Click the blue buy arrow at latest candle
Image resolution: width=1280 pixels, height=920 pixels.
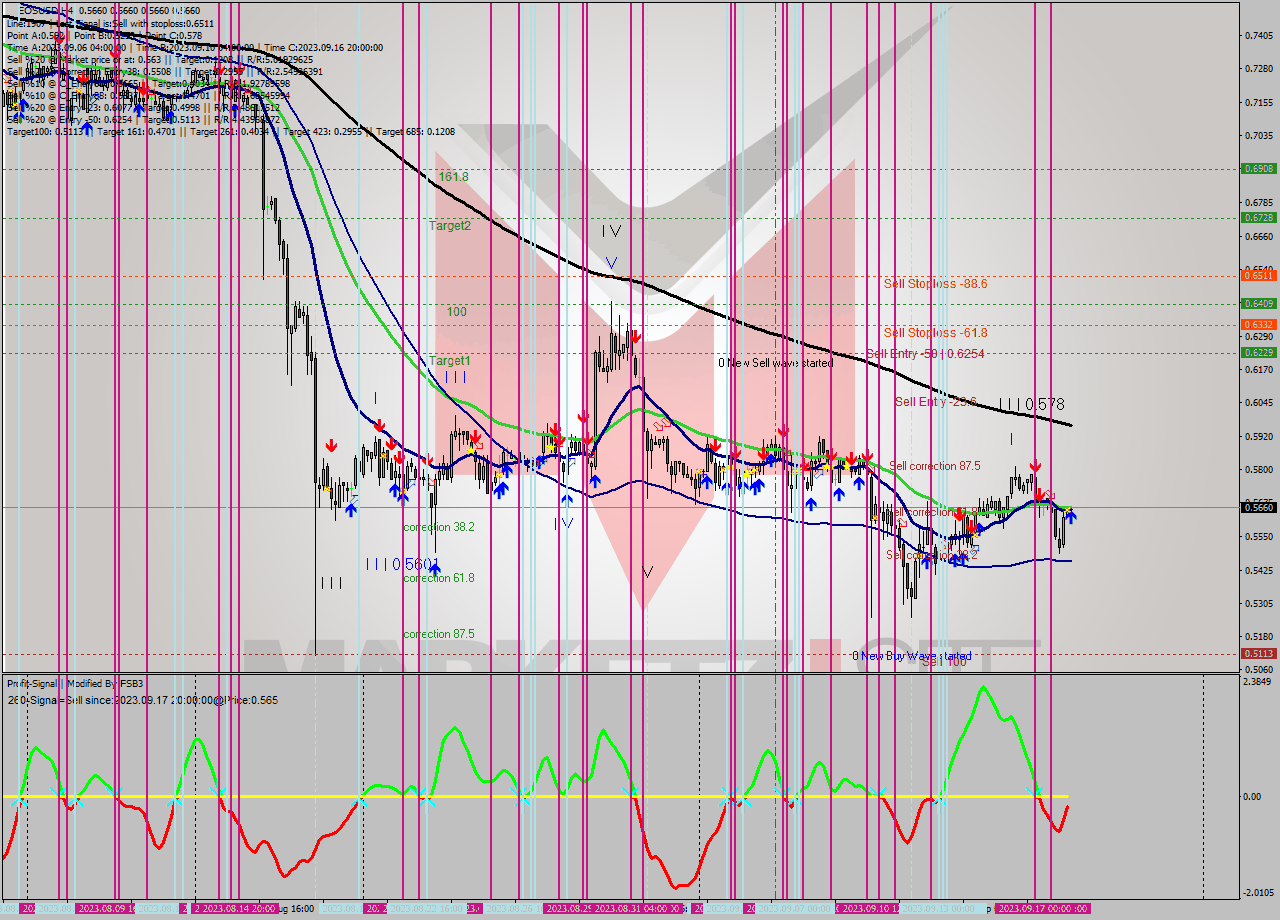pos(1070,518)
